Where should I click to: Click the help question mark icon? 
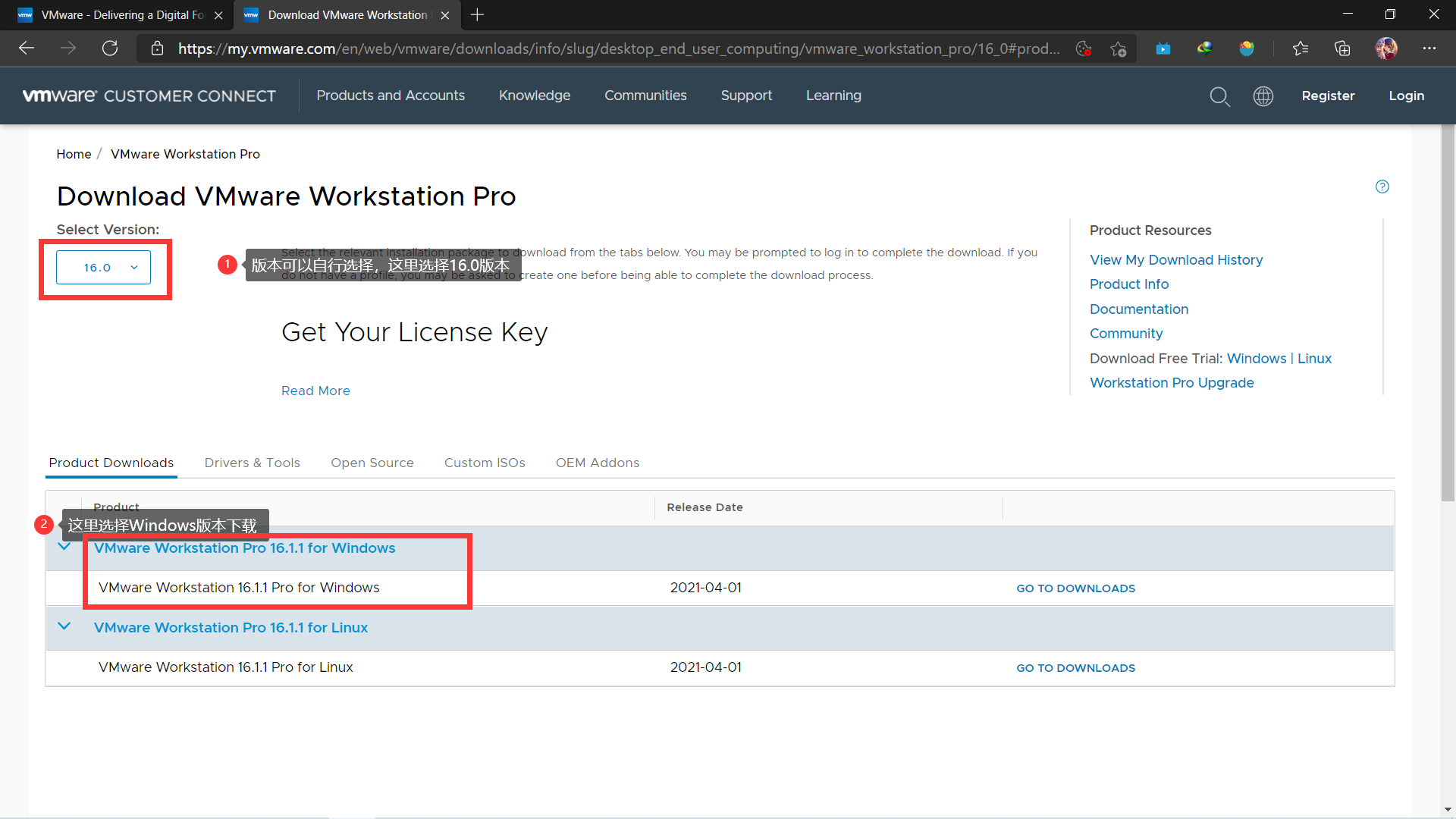coord(1382,187)
